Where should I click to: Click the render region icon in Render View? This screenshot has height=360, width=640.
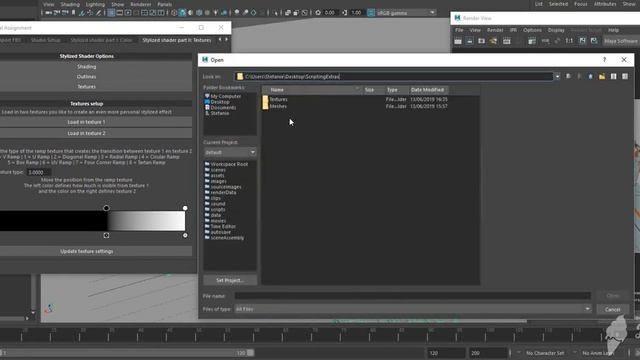470,41
